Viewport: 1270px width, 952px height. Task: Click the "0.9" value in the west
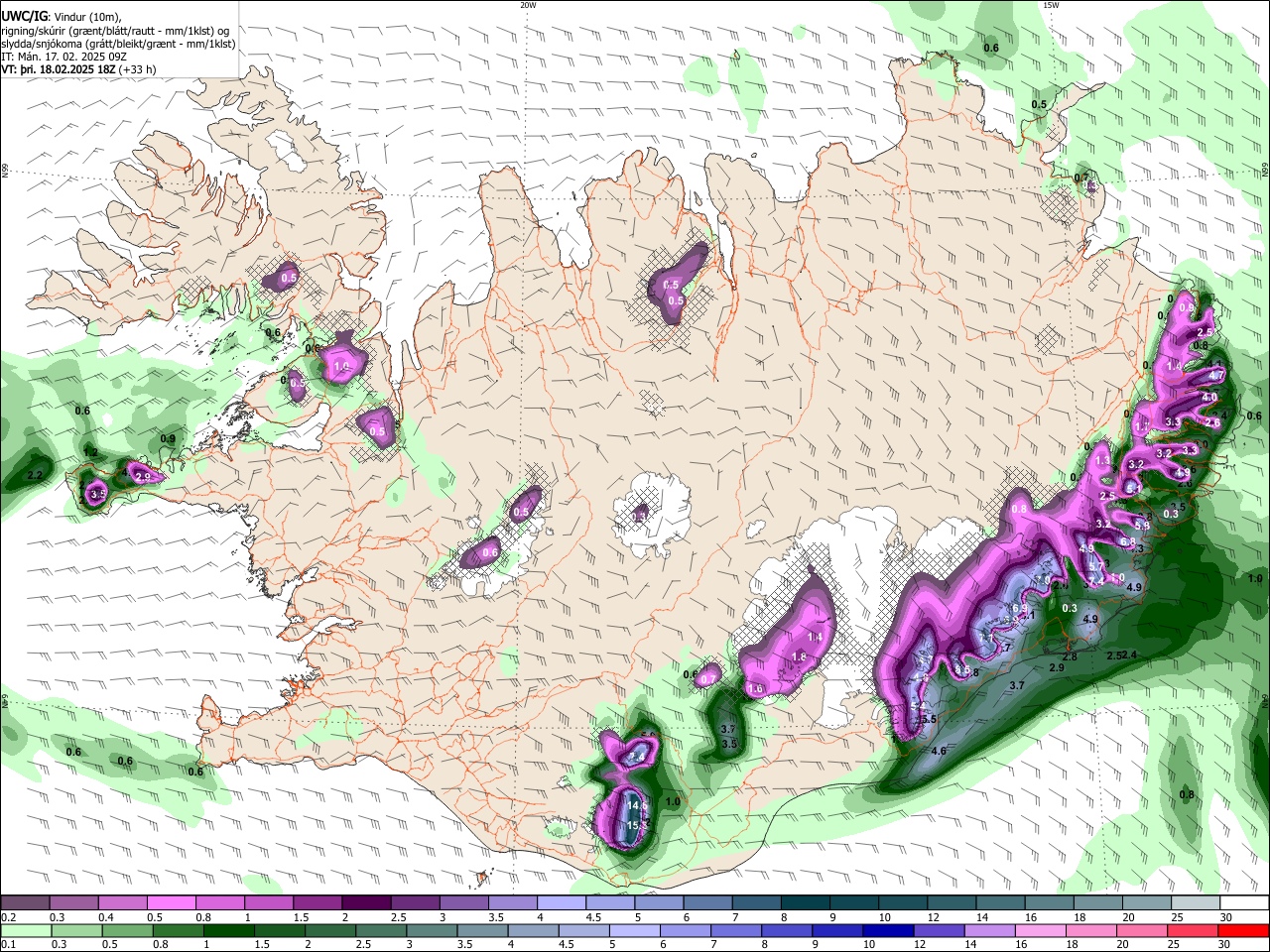168,439
